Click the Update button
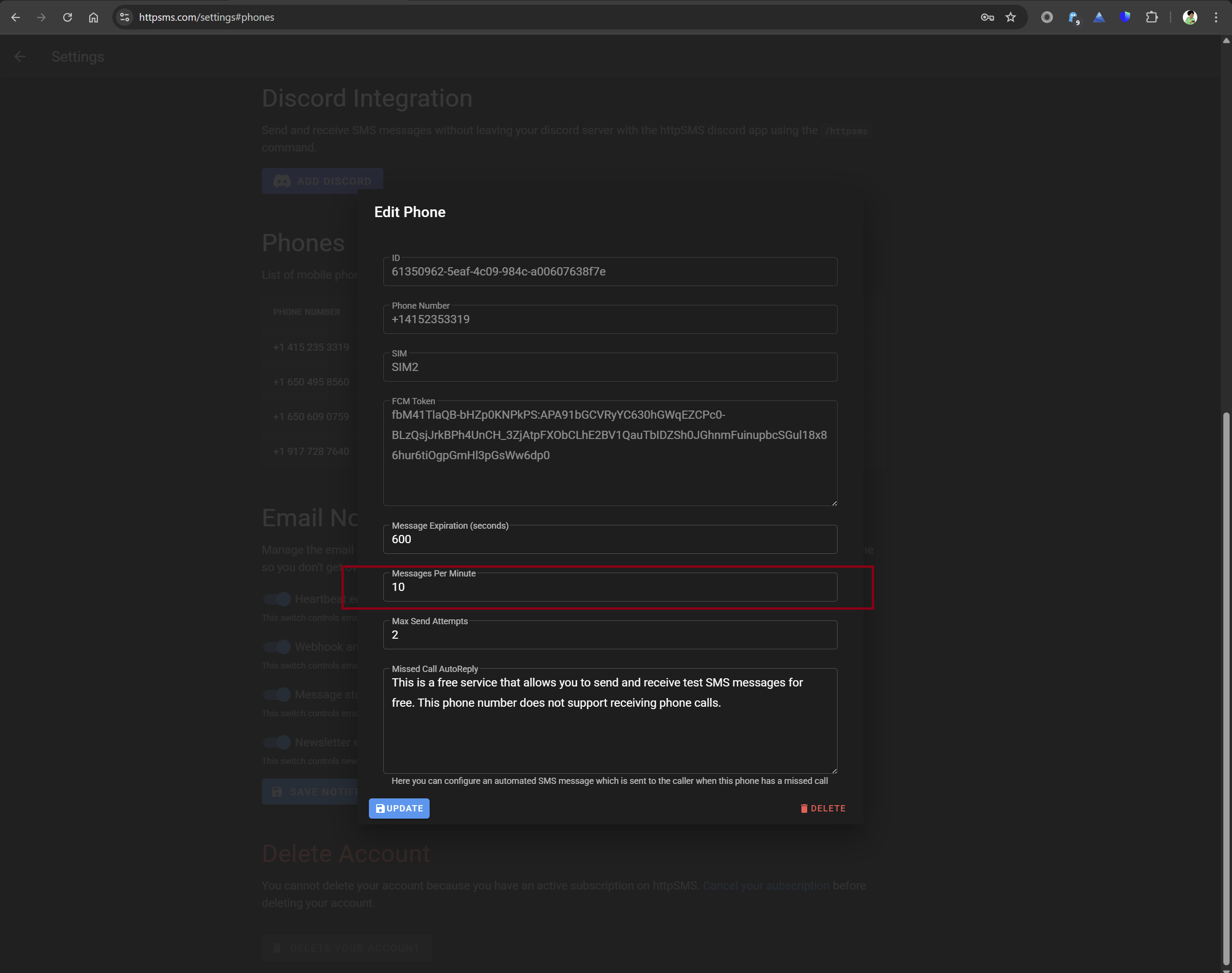 pos(399,809)
